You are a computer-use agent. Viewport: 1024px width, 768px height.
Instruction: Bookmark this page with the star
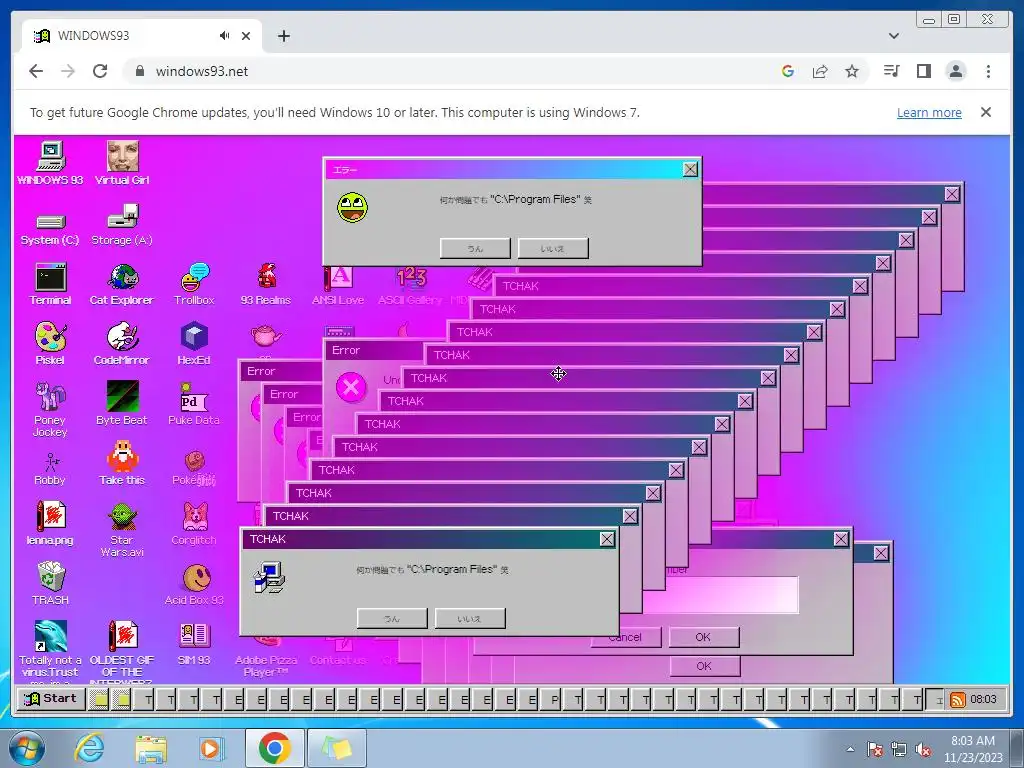852,71
